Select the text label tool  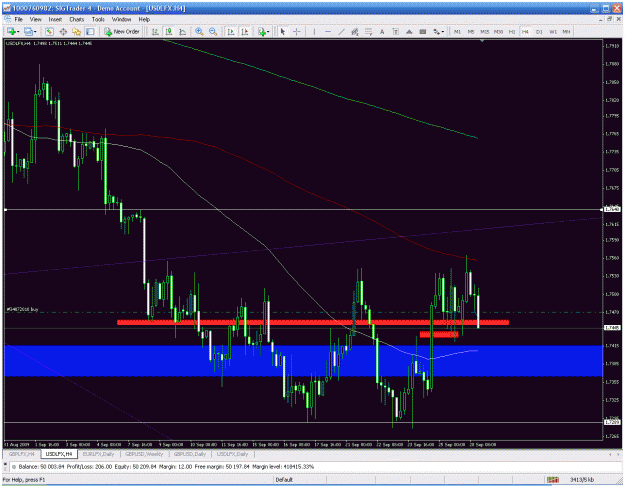[x=395, y=31]
